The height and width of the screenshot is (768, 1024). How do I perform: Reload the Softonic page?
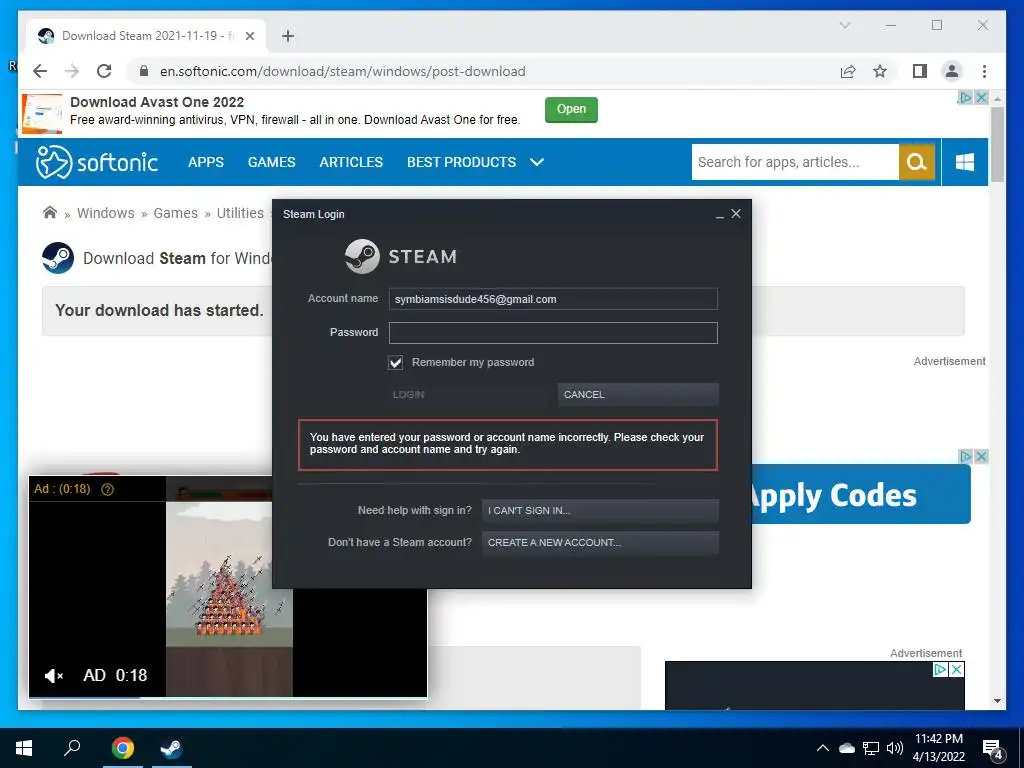point(104,71)
